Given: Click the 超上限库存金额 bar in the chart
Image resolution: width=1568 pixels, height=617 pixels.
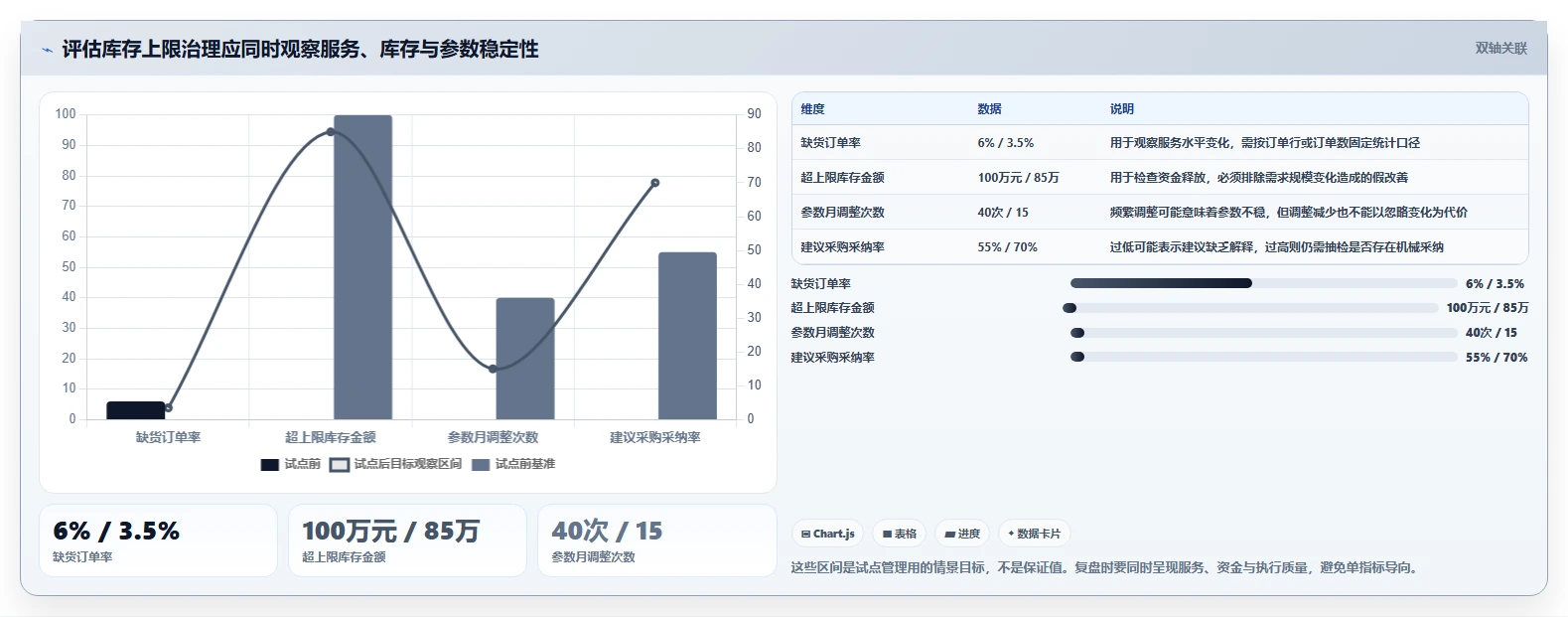Looking at the screenshot, I should click(x=363, y=267).
